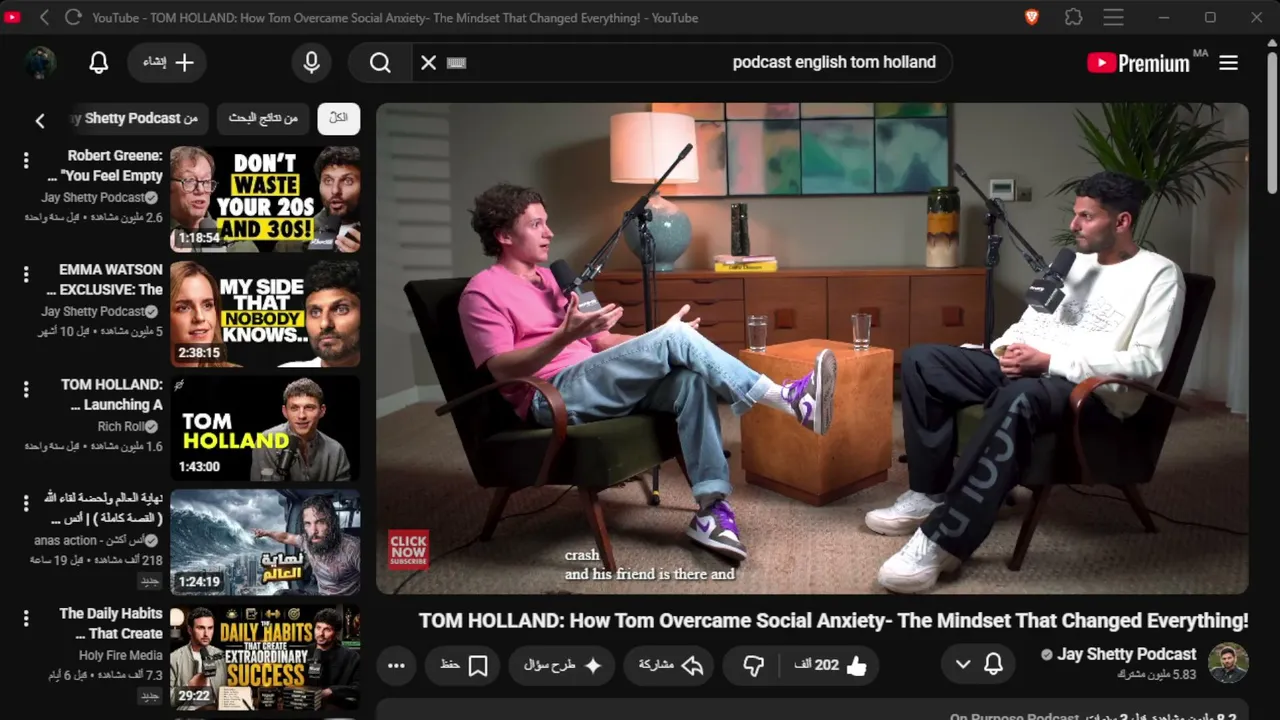The height and width of the screenshot is (720, 1280).
Task: Open more actions three-dot button under video
Action: point(396,665)
